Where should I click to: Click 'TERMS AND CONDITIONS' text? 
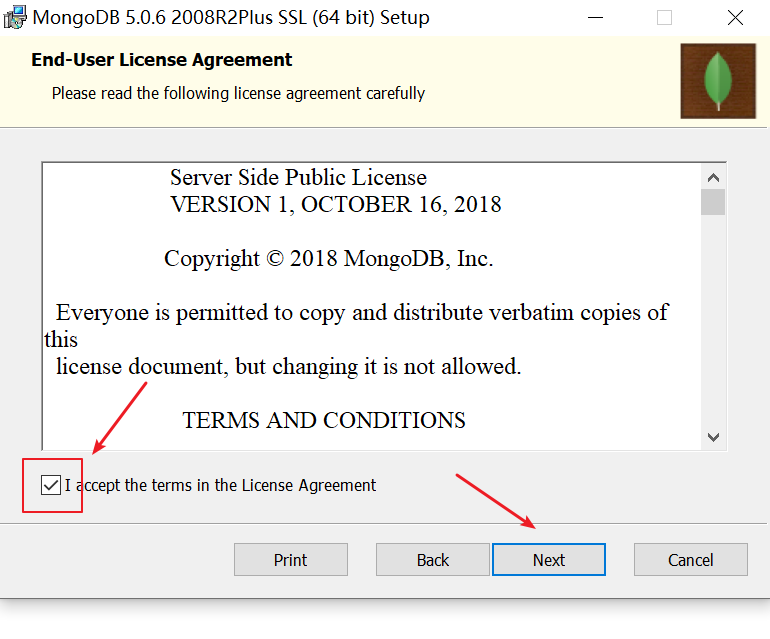[x=324, y=420]
